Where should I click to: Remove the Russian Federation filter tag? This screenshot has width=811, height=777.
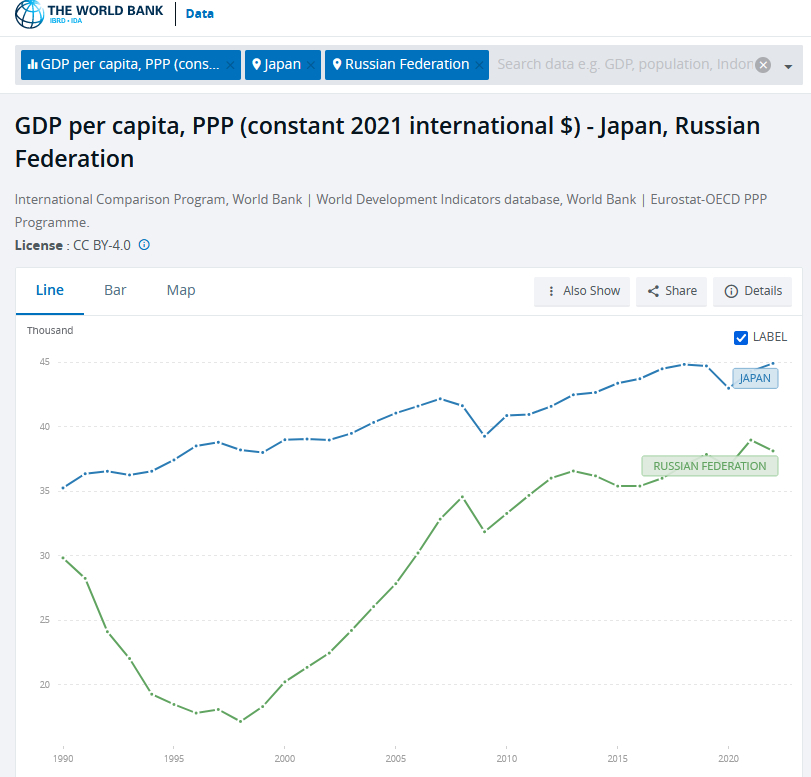479,65
